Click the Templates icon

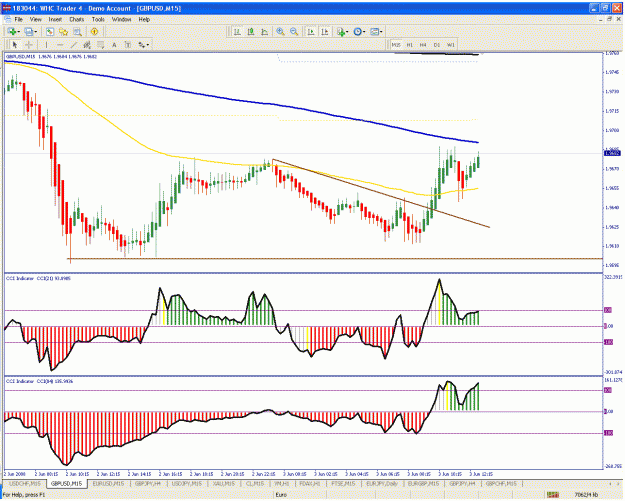374,31
